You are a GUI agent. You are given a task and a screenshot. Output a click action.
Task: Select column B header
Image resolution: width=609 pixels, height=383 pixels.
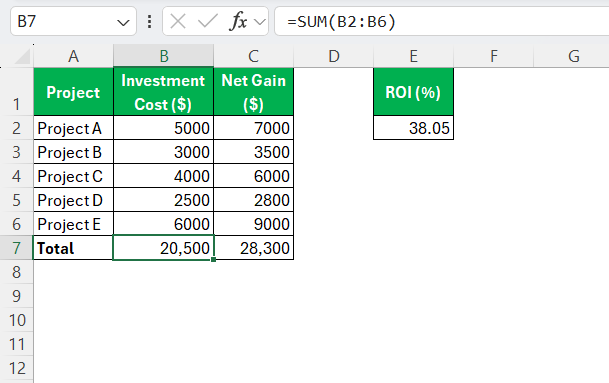click(x=164, y=56)
